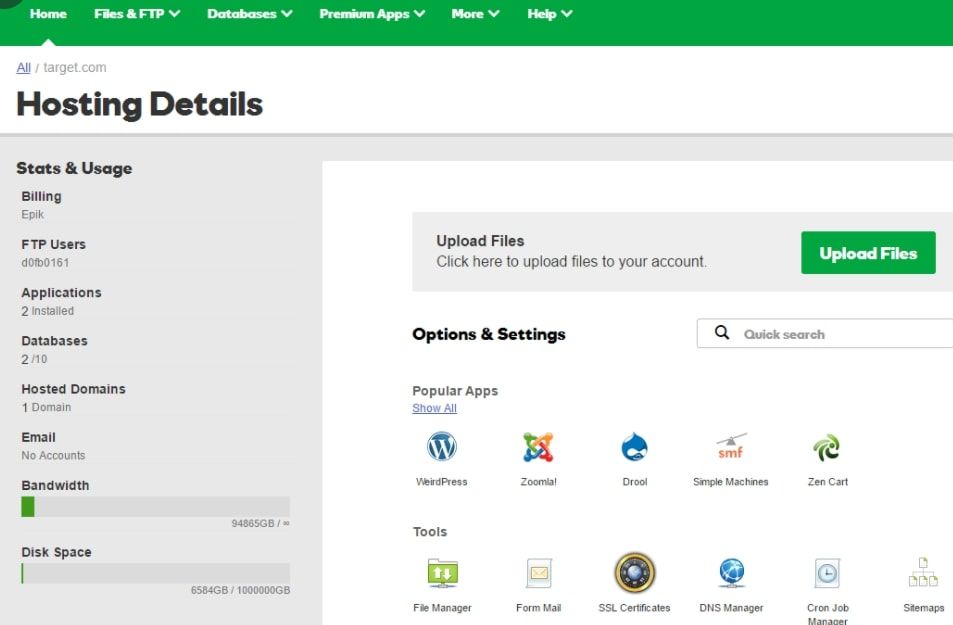This screenshot has width=953, height=625.
Task: Click the Upload Files button
Action: (x=867, y=253)
